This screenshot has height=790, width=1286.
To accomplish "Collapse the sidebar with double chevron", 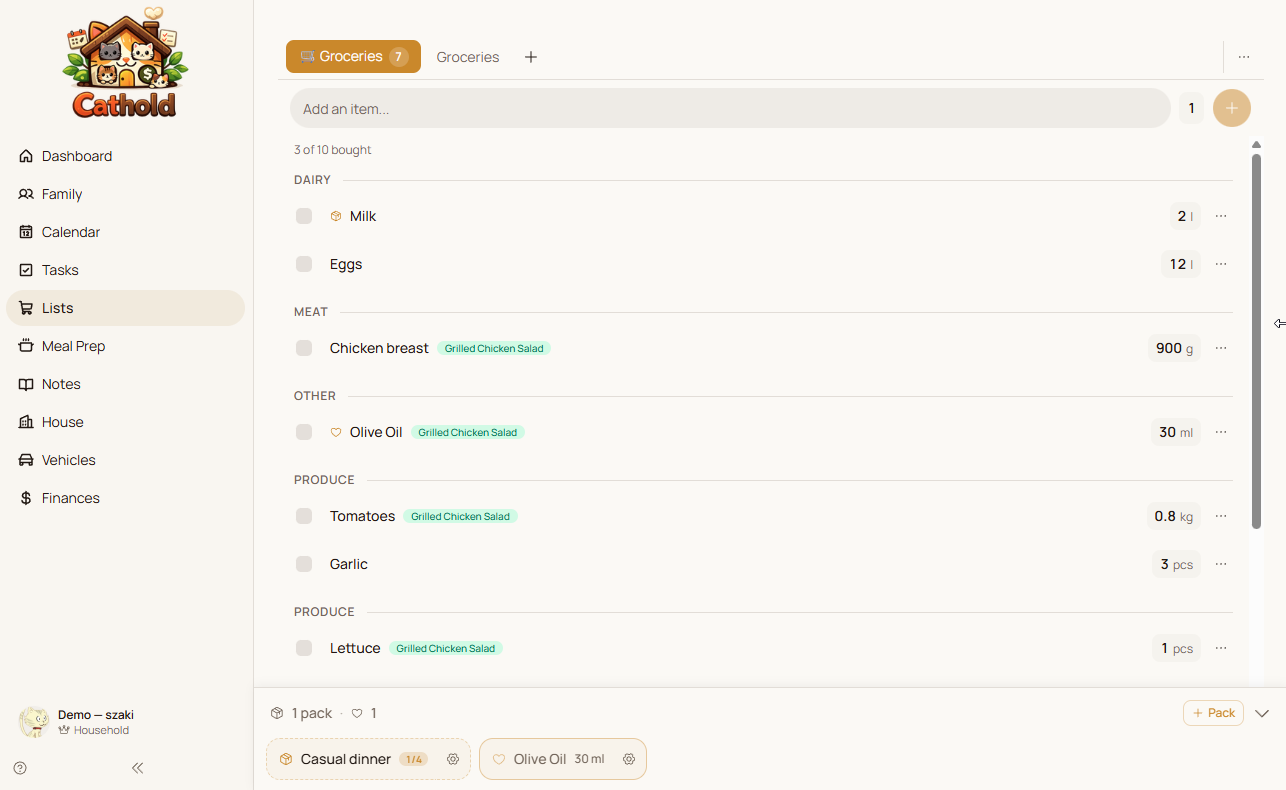I will (x=138, y=768).
